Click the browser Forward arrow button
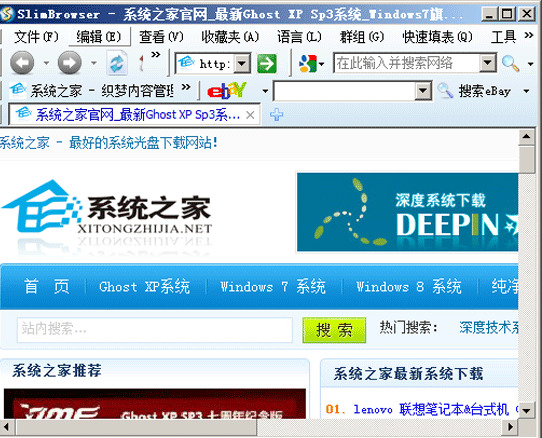This screenshot has width=542, height=438. (69, 63)
